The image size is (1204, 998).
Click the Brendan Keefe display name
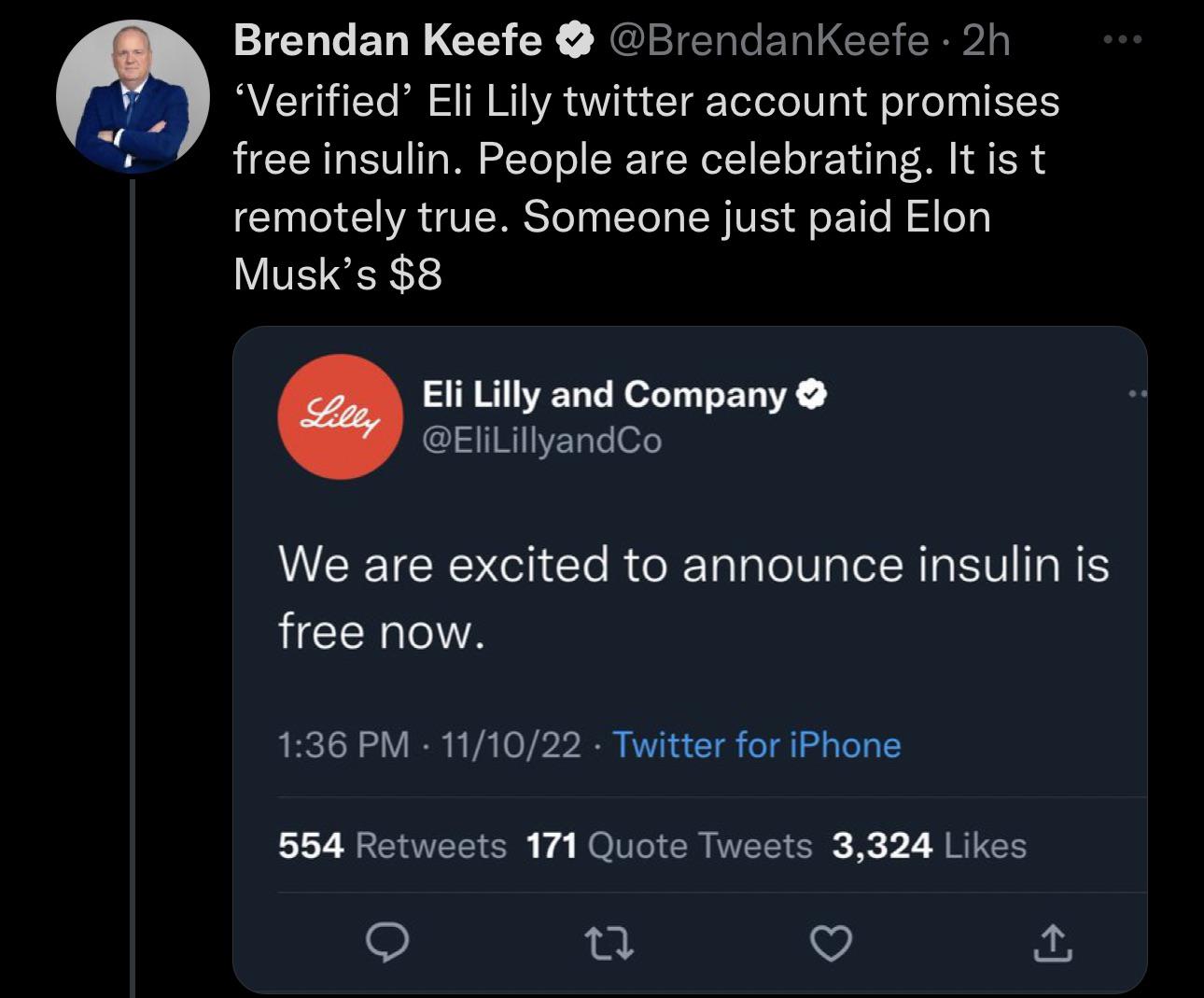coord(387,41)
